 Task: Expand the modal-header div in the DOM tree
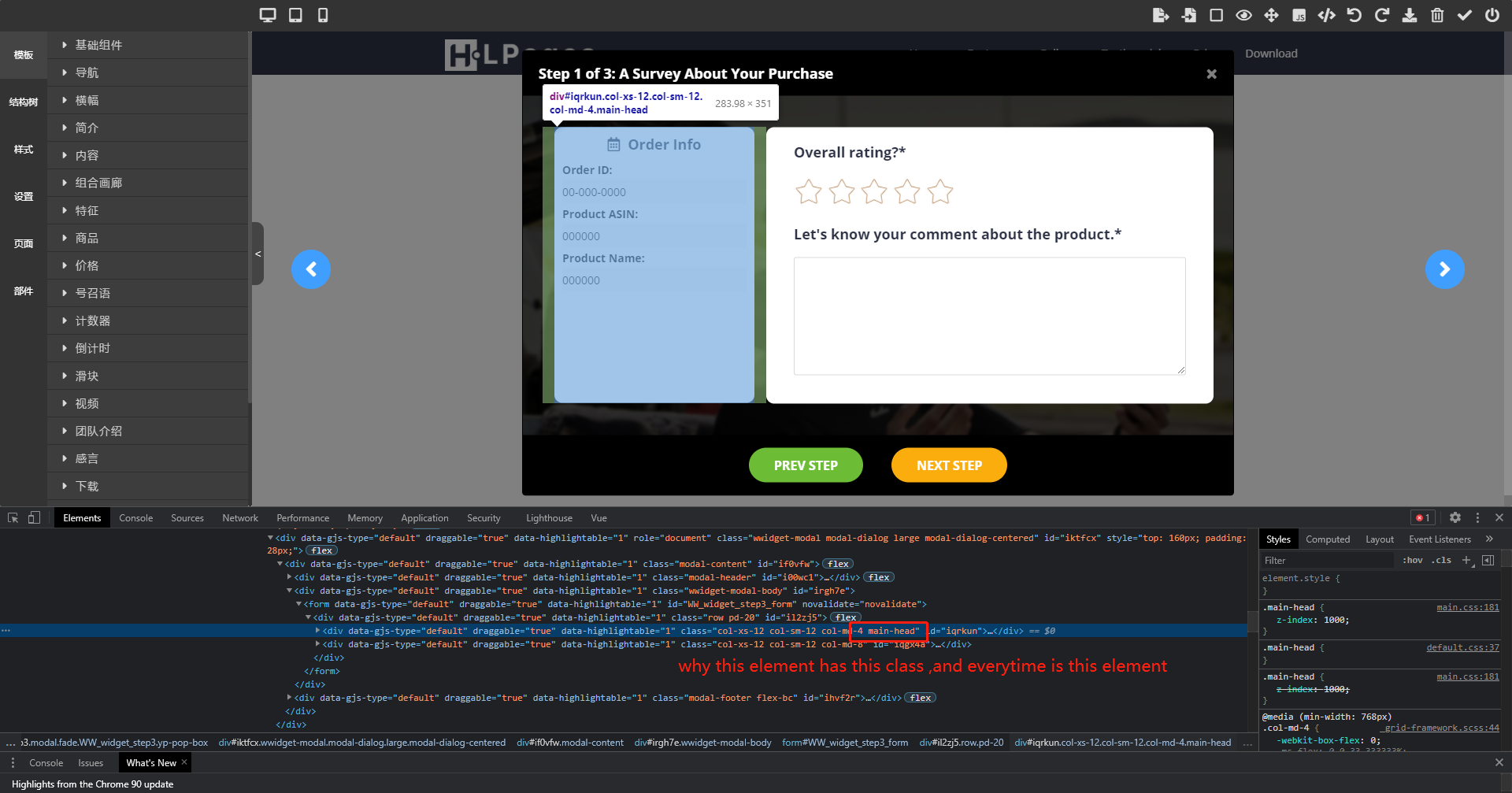click(x=290, y=577)
